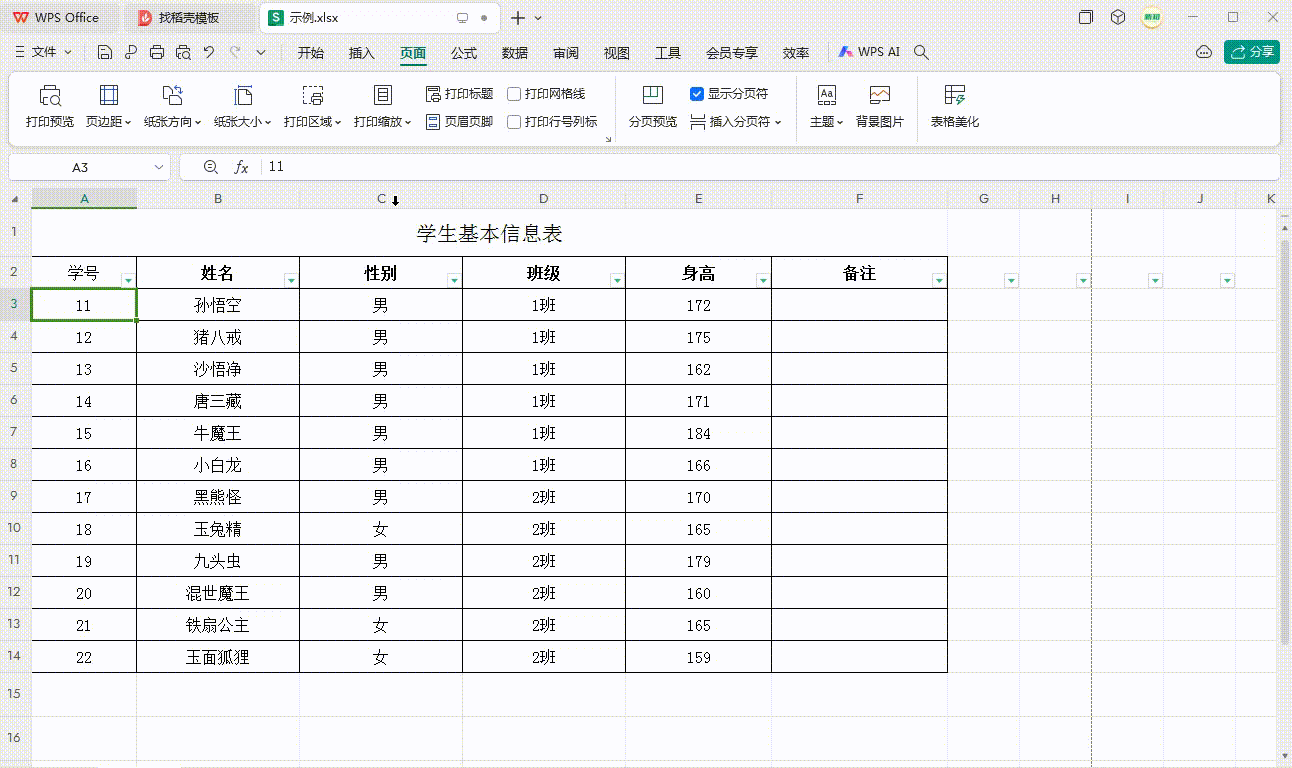
Task: Select cell containing 混世魔王
Action: click(x=218, y=593)
